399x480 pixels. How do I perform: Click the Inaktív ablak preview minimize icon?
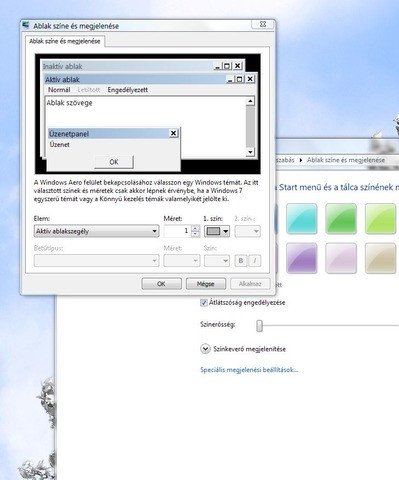pyautogui.click(x=217, y=66)
